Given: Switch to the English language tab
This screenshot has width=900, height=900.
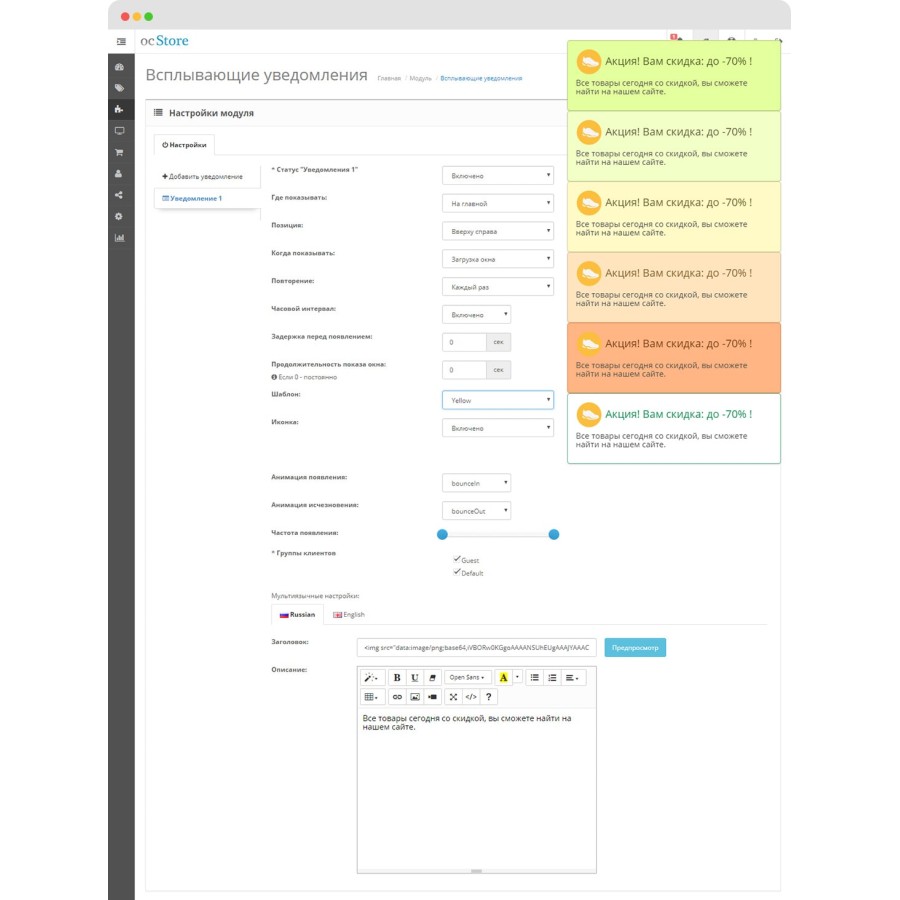Looking at the screenshot, I should pyautogui.click(x=348, y=614).
